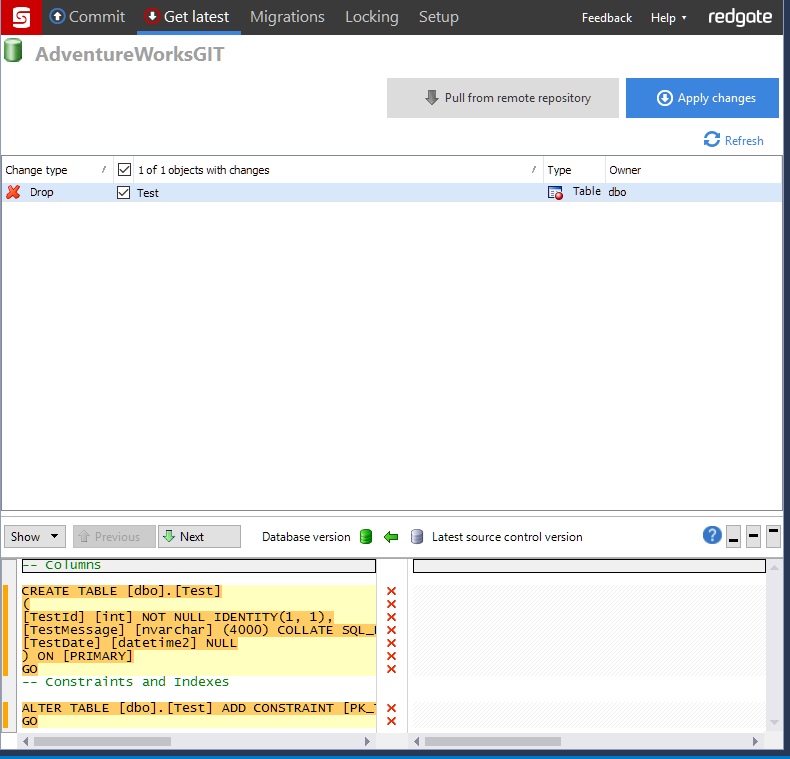Click Pull from remote repository button
The width and height of the screenshot is (790, 759).
pos(502,98)
